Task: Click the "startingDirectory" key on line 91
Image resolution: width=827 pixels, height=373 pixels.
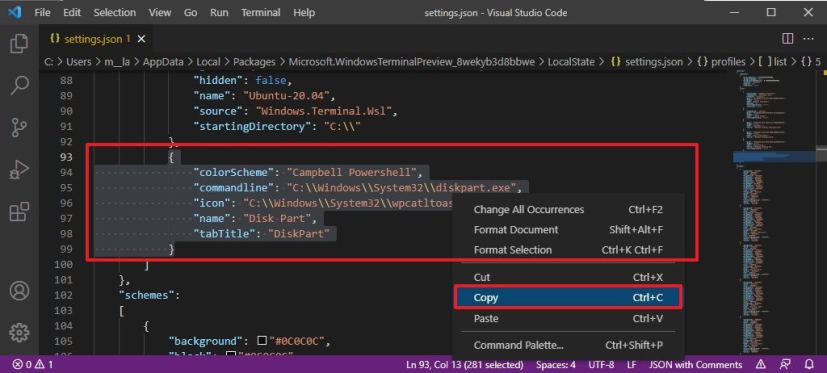Action: pos(255,127)
